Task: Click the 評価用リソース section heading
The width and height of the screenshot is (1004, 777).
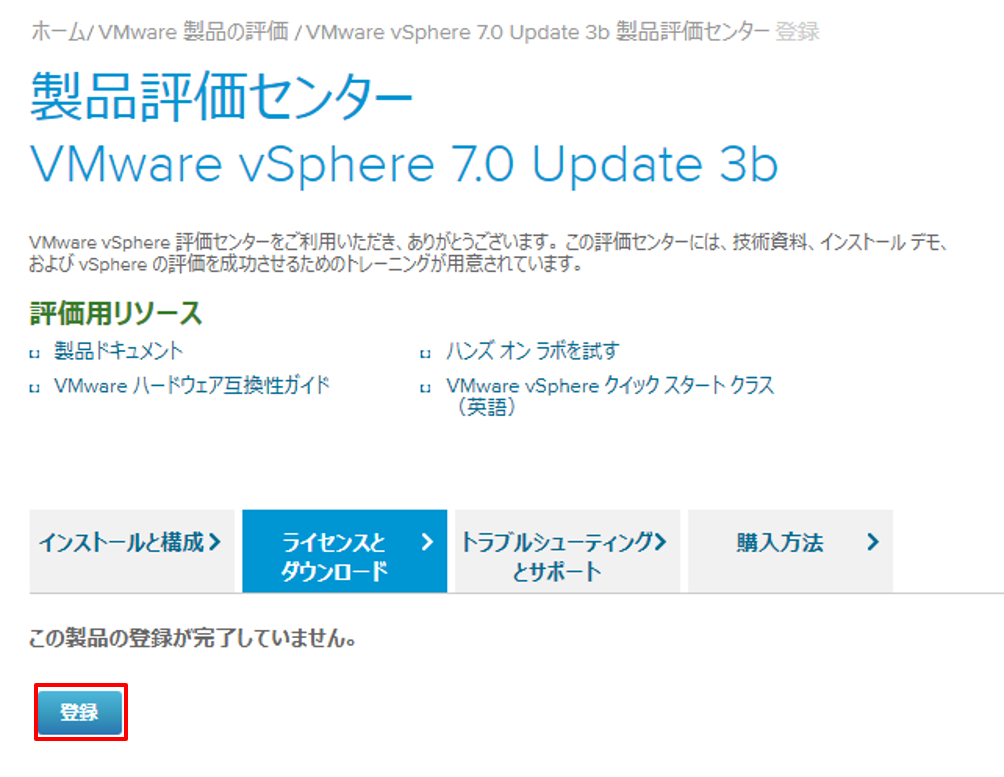Action: point(116,313)
